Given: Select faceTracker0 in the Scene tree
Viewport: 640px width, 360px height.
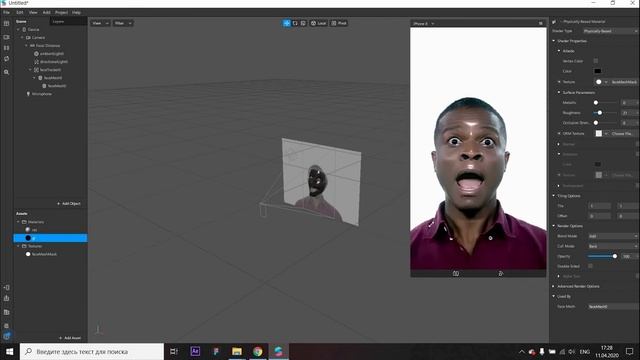Looking at the screenshot, I should click(50, 70).
